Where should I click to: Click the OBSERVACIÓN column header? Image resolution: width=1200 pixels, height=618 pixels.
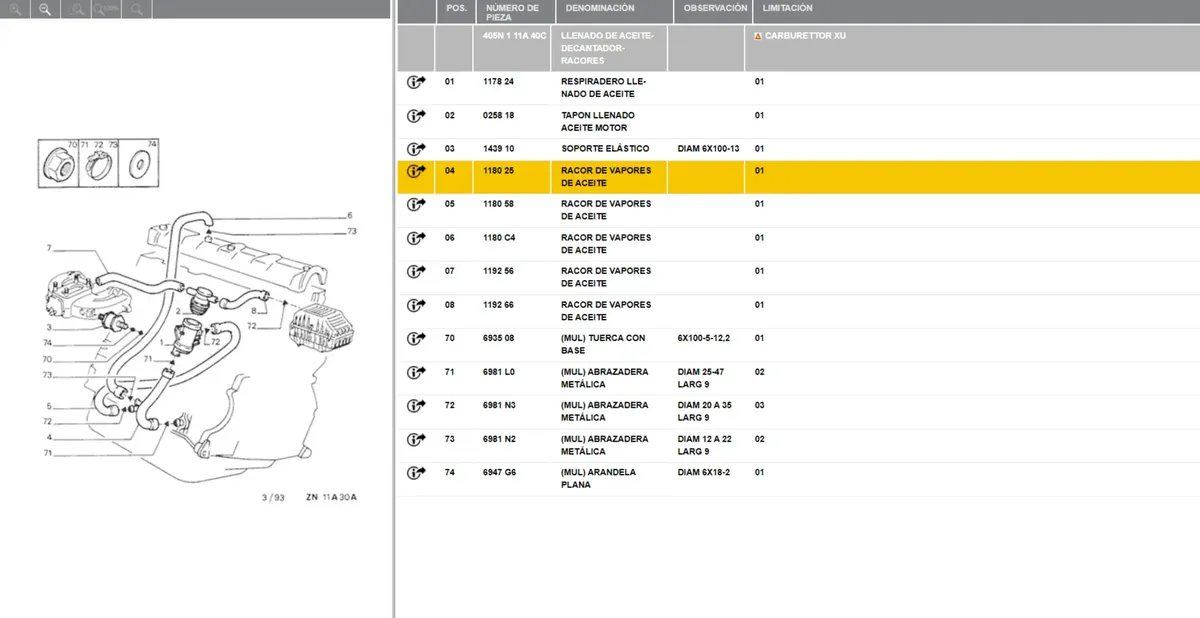point(715,8)
